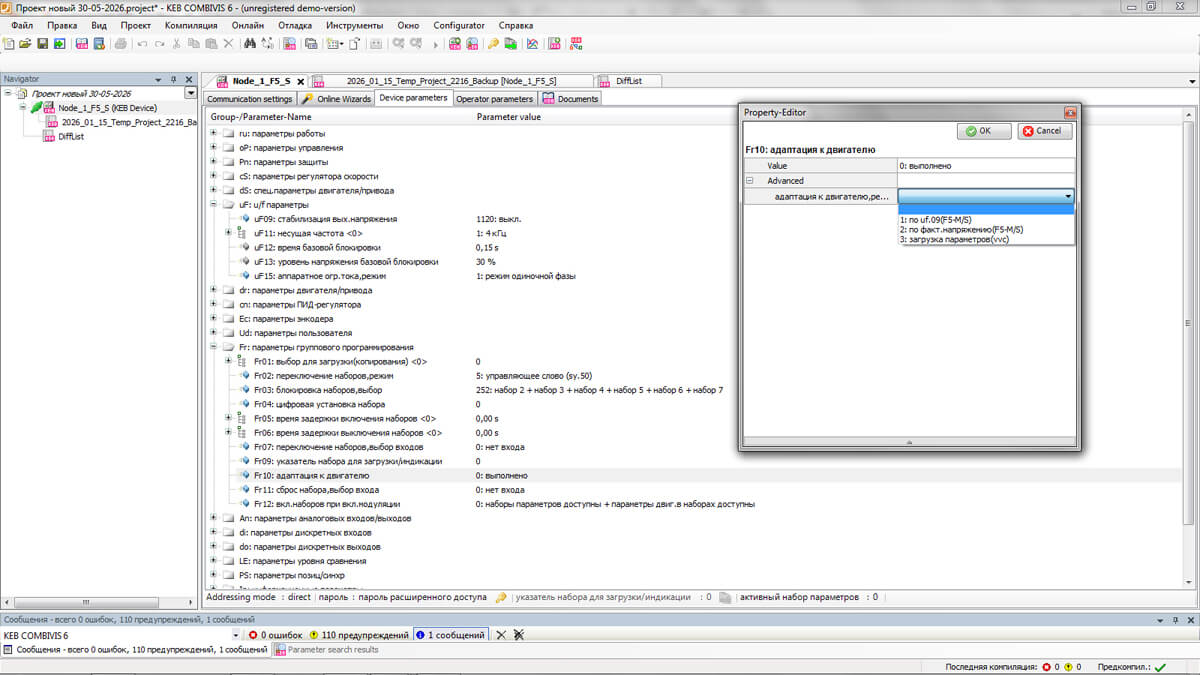
Task: Choose option 3: загрузка параметров(vvc)
Action: click(x=986, y=239)
